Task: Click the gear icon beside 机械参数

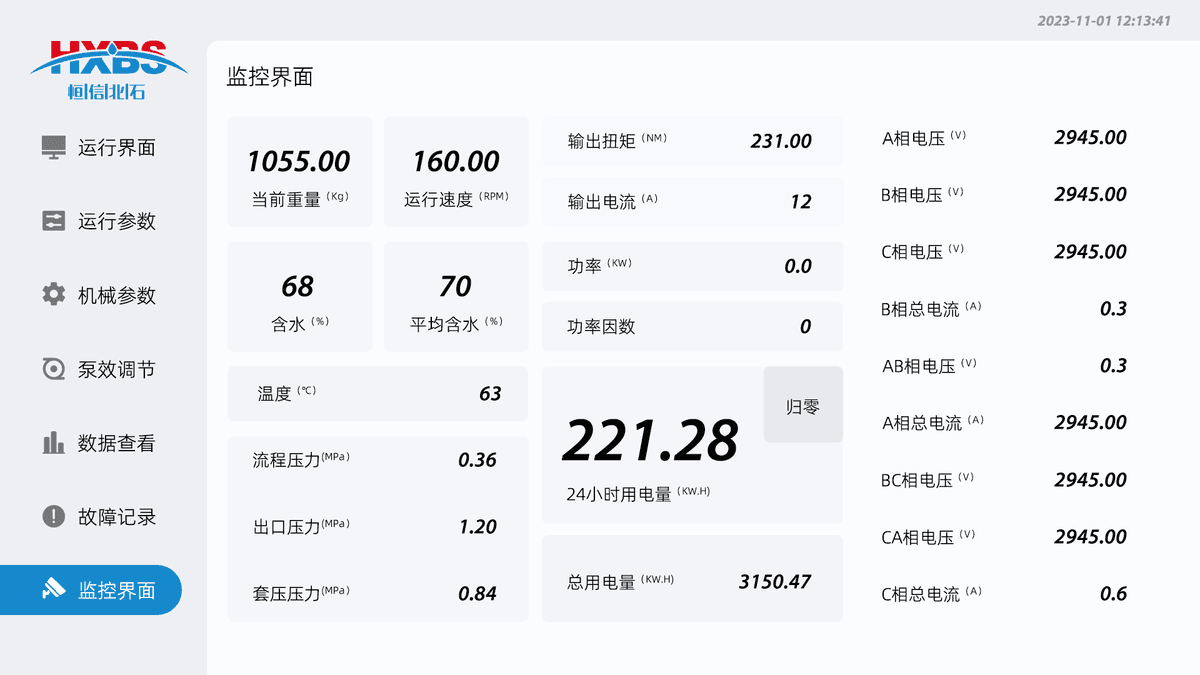Action: click(53, 295)
